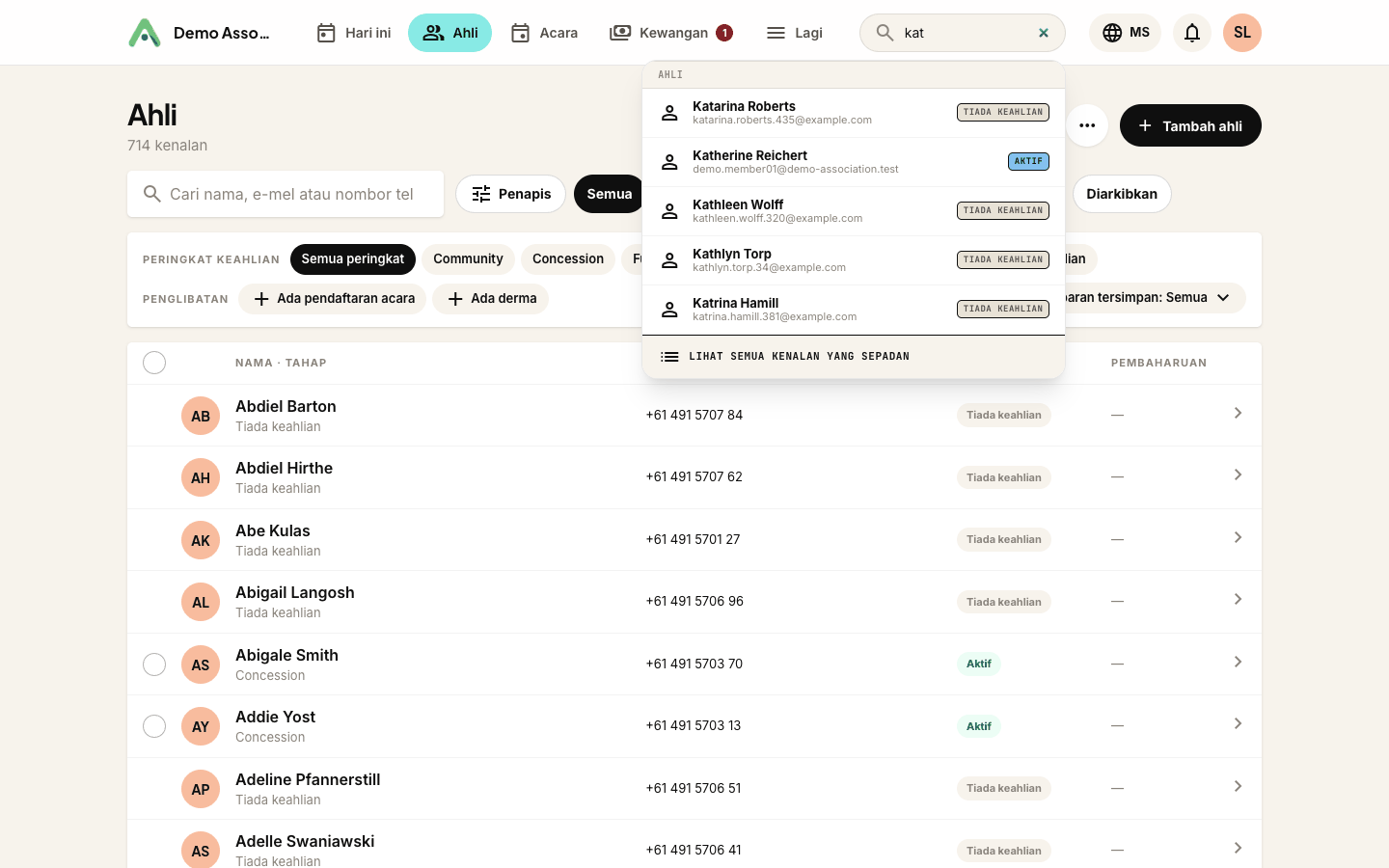Expand the Abigale Smith row chevron
1389x868 pixels.
1238,662
